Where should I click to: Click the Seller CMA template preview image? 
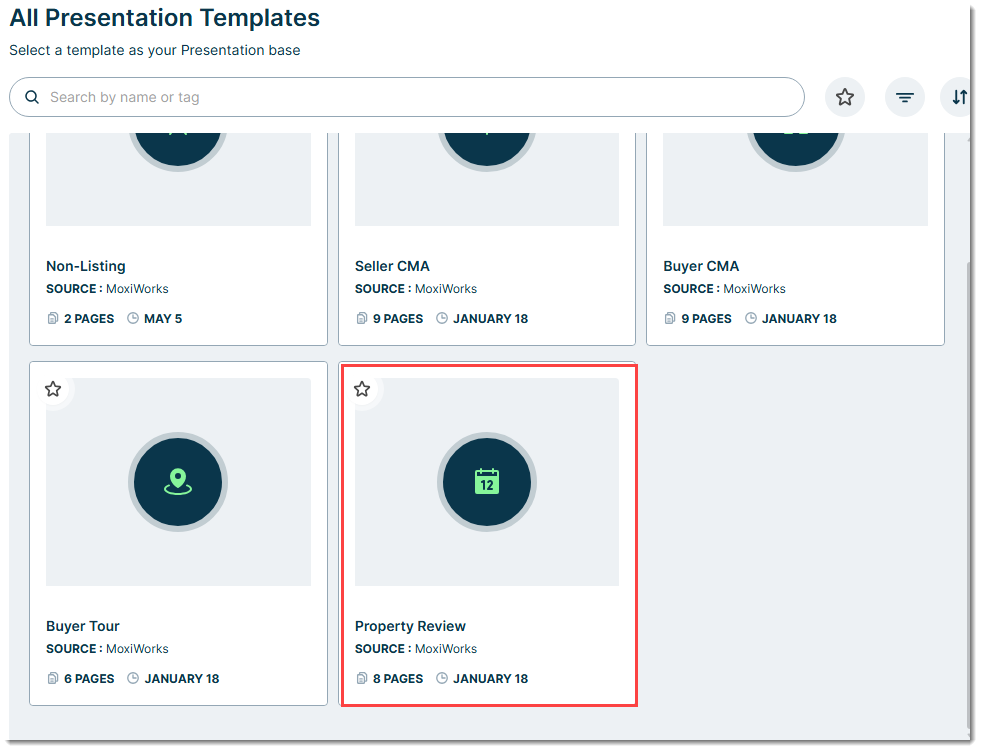point(487,180)
